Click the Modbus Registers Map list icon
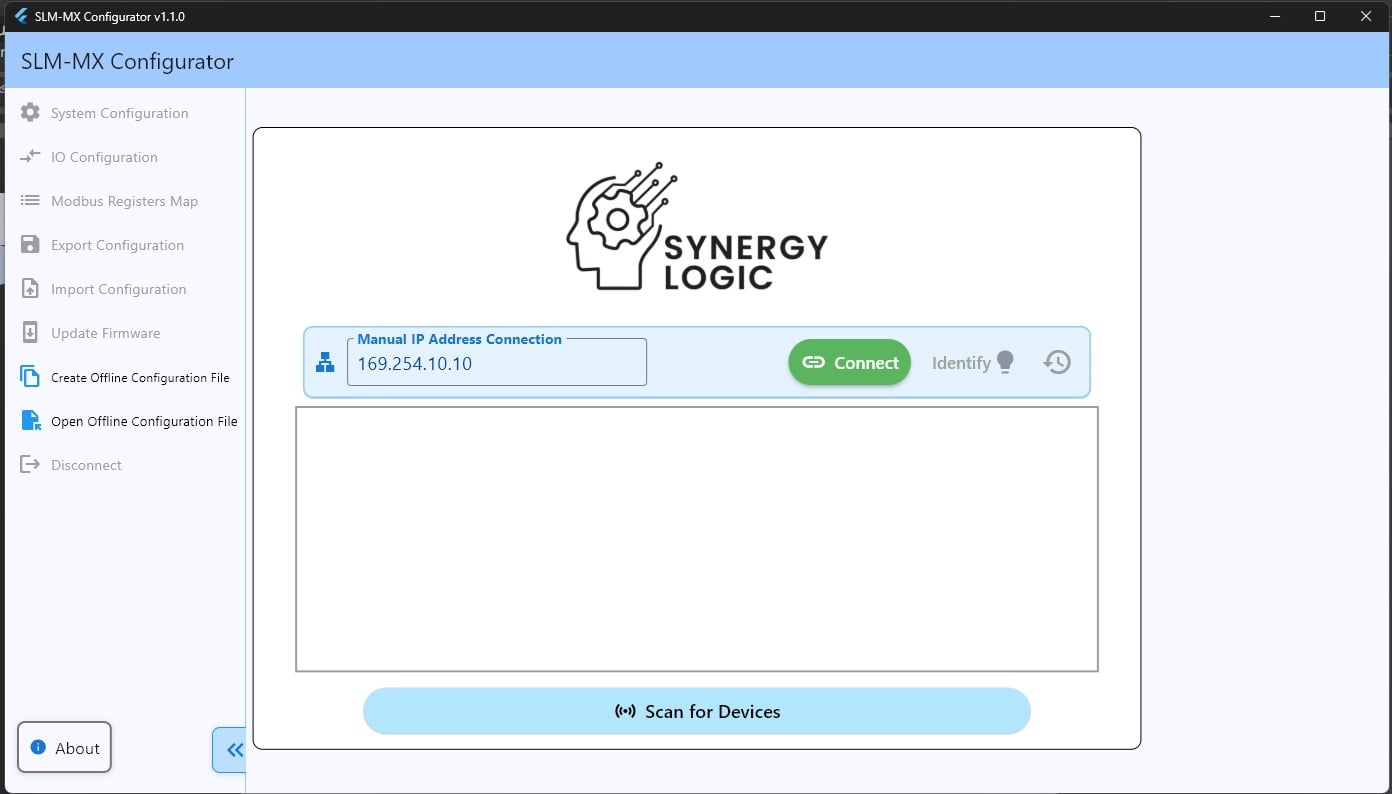This screenshot has width=1392, height=794. pyautogui.click(x=31, y=201)
